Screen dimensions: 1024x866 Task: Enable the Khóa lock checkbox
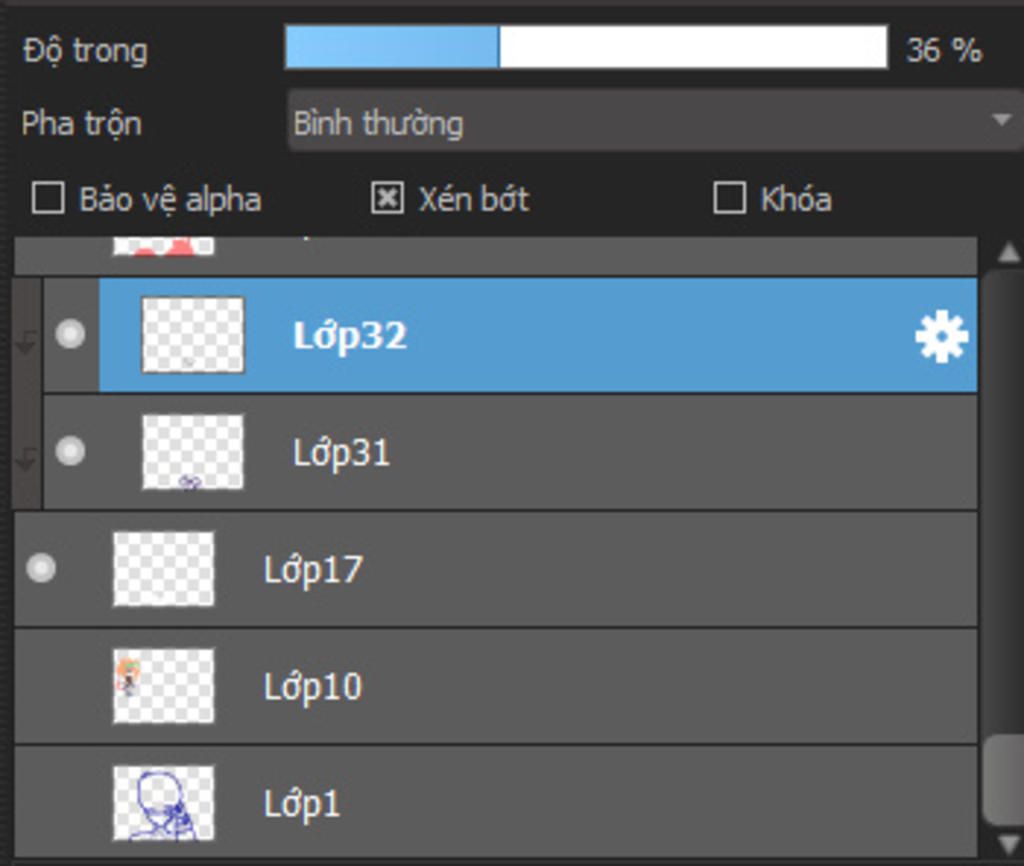coord(729,198)
